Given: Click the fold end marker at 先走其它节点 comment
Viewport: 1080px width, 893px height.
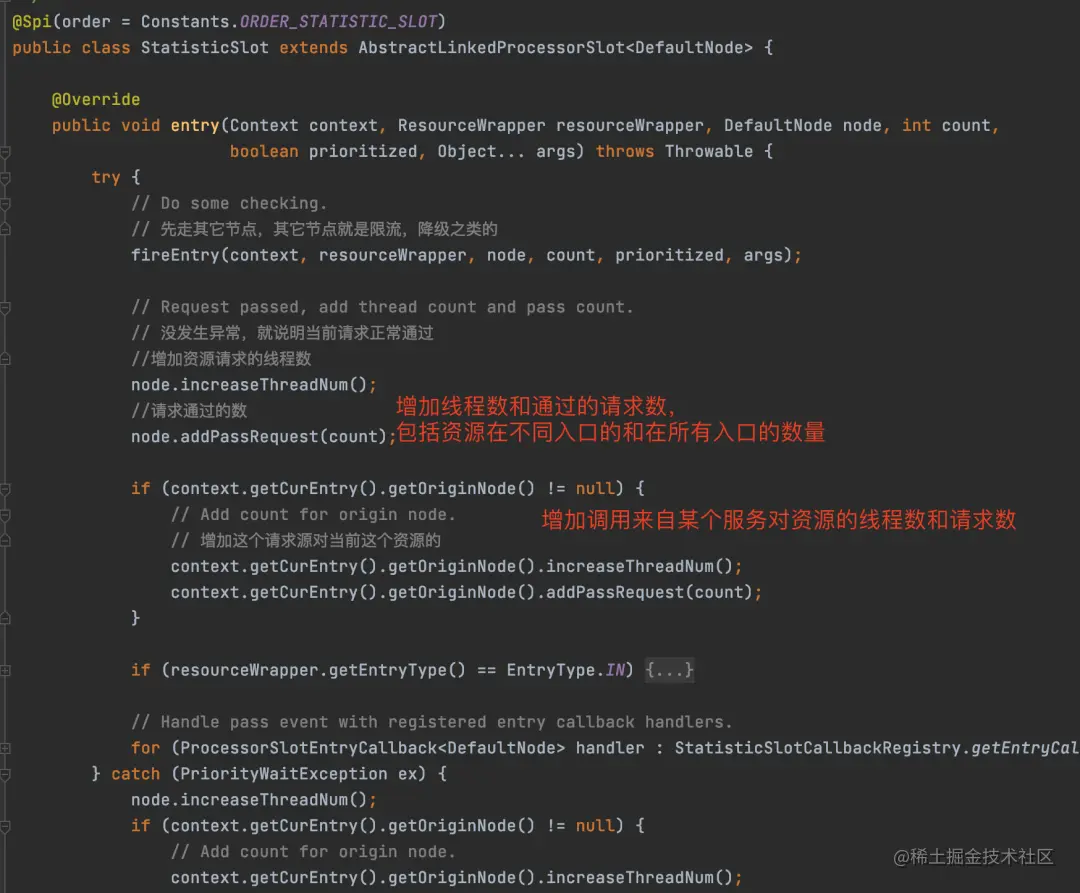Looking at the screenshot, I should [x=5, y=230].
